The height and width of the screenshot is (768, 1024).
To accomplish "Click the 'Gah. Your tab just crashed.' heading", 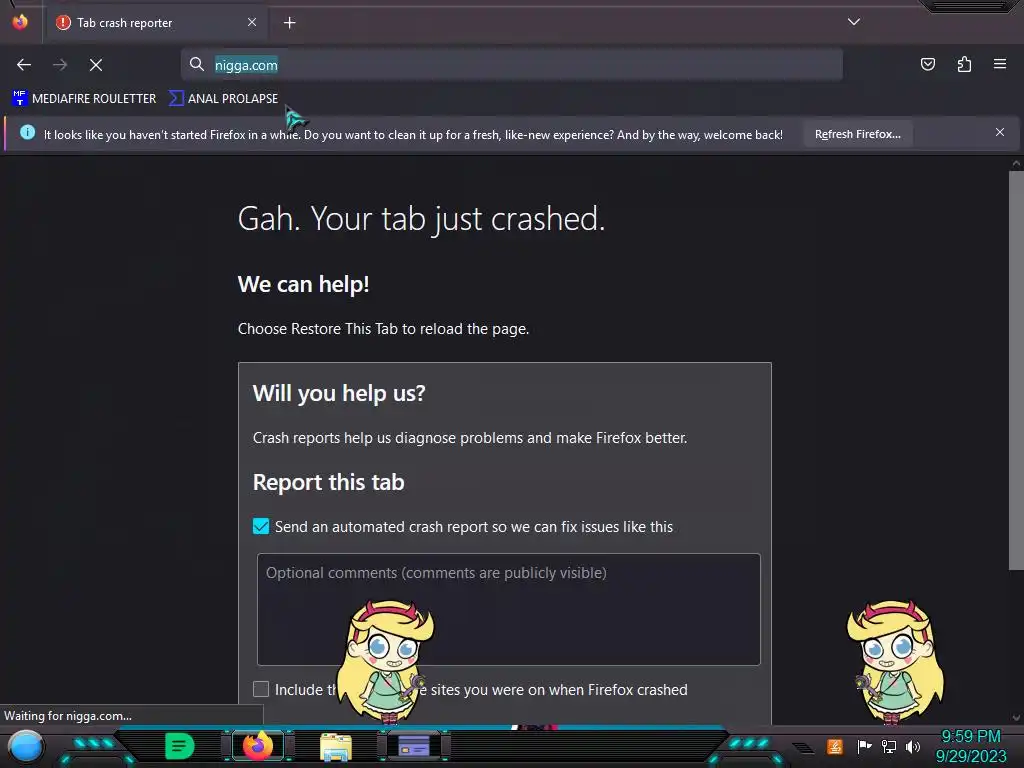I will [421, 218].
